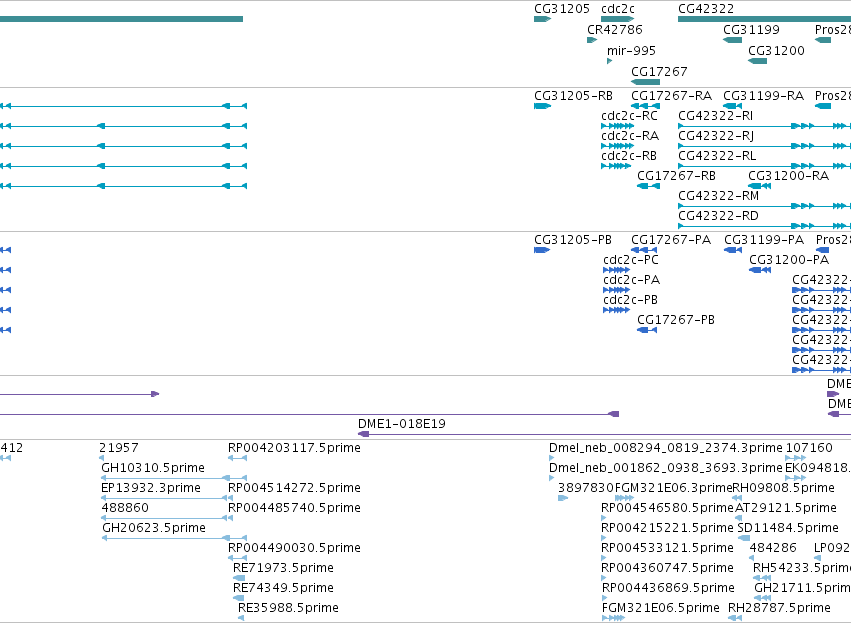Select transcript CG17267-RB
This screenshot has width=851, height=623.
[676, 176]
